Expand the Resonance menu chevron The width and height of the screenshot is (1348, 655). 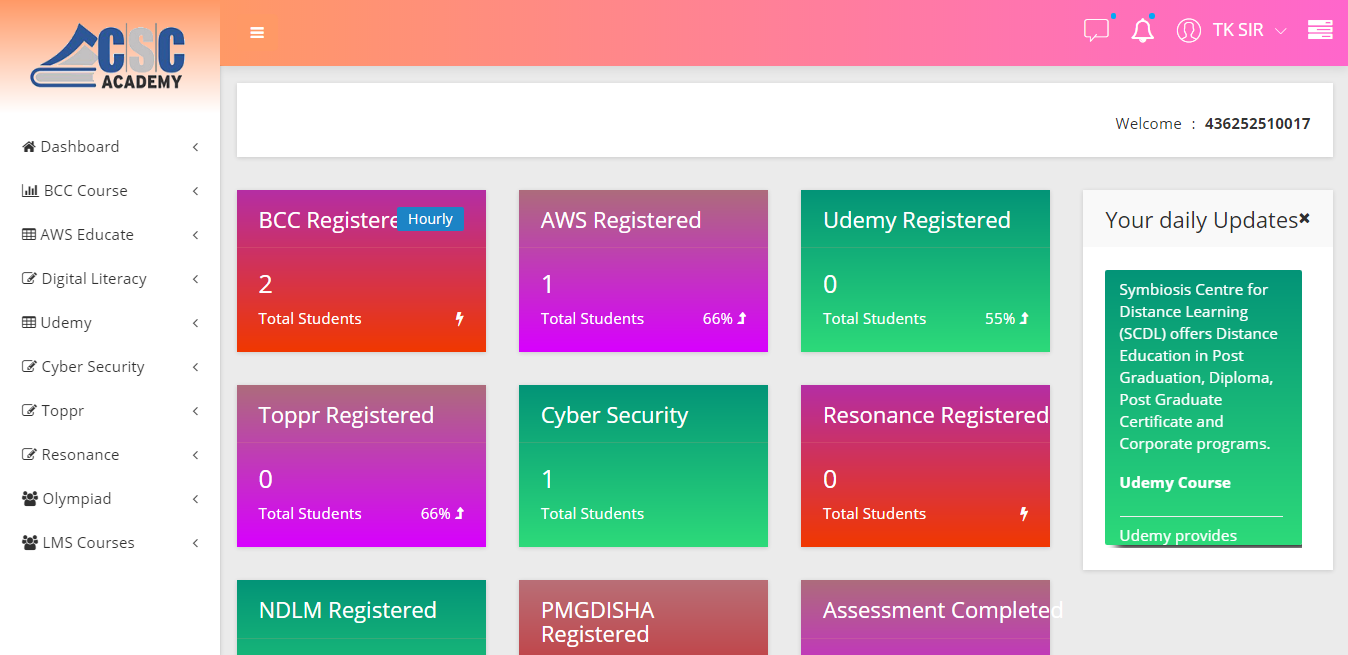(195, 455)
